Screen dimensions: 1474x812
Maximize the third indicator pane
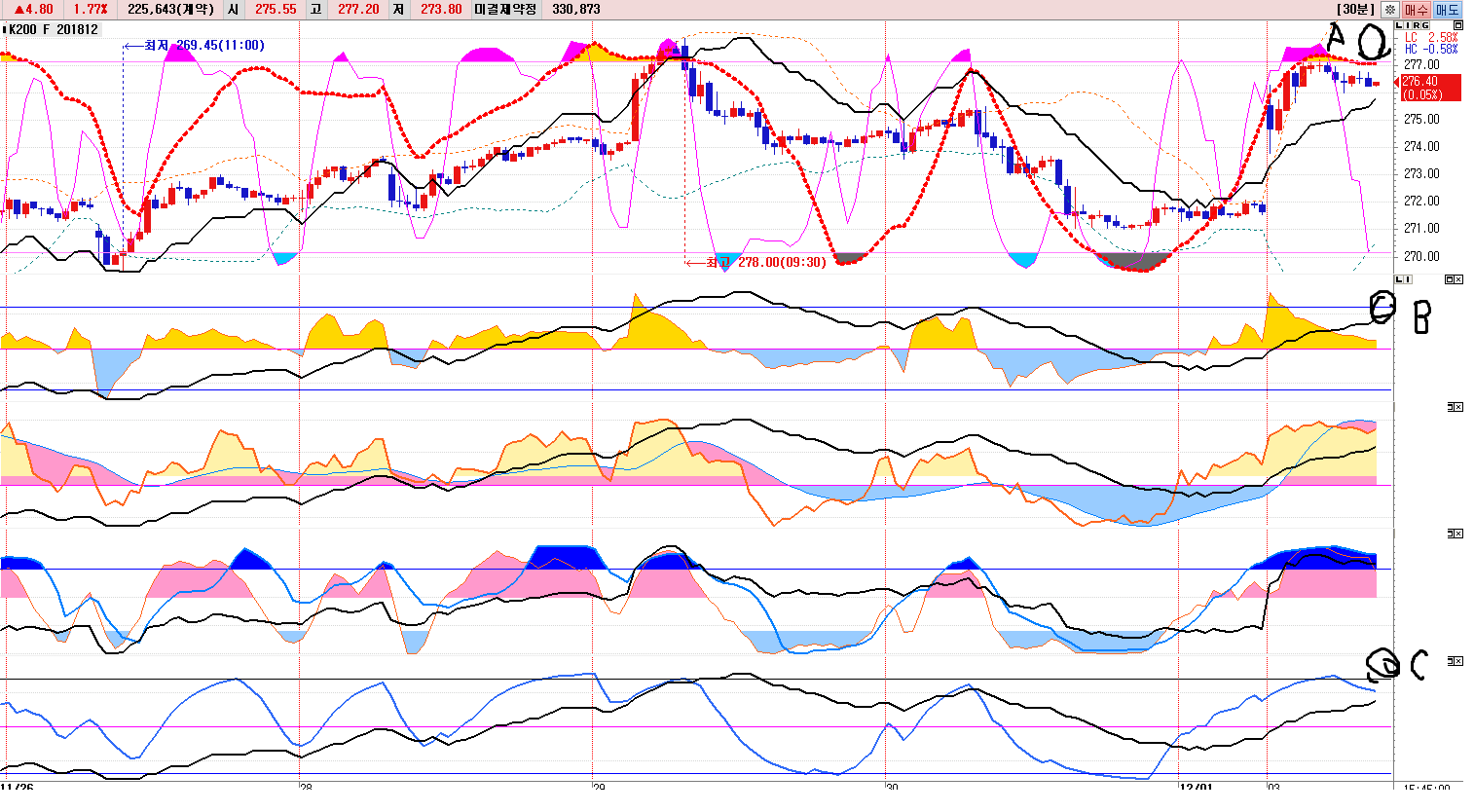(x=1451, y=407)
